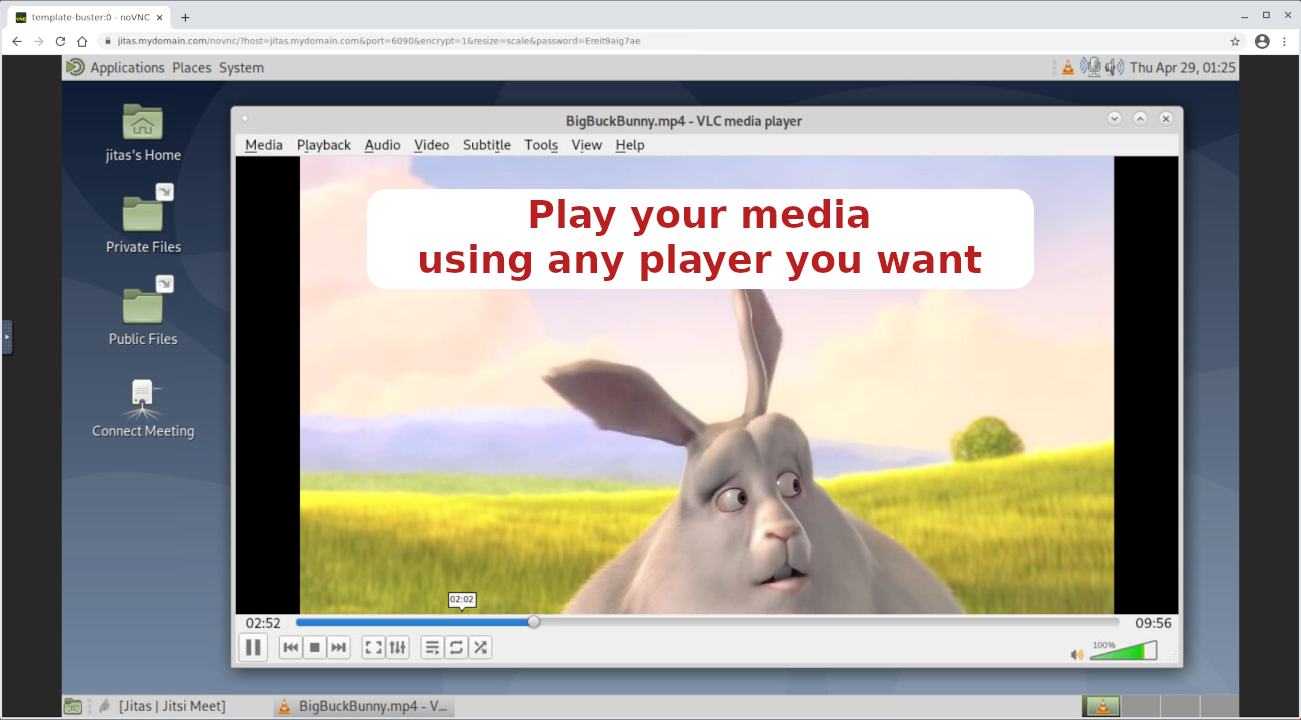The height and width of the screenshot is (720, 1301).
Task: Bookmark this page with star icon
Action: (1235, 41)
